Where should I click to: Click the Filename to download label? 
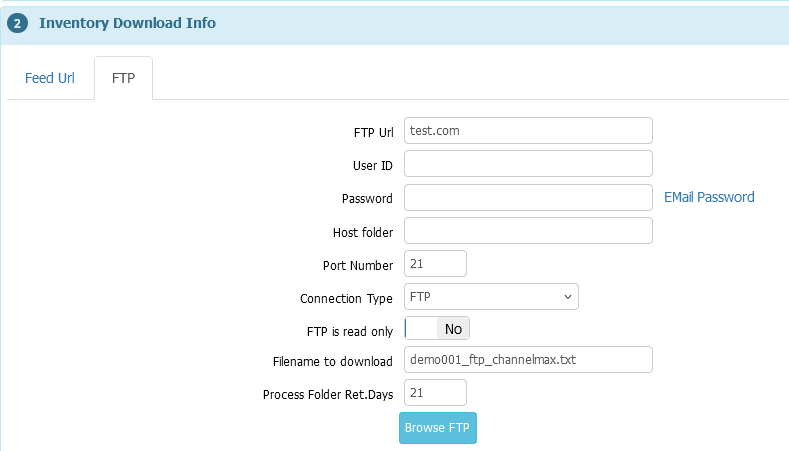(x=332, y=361)
